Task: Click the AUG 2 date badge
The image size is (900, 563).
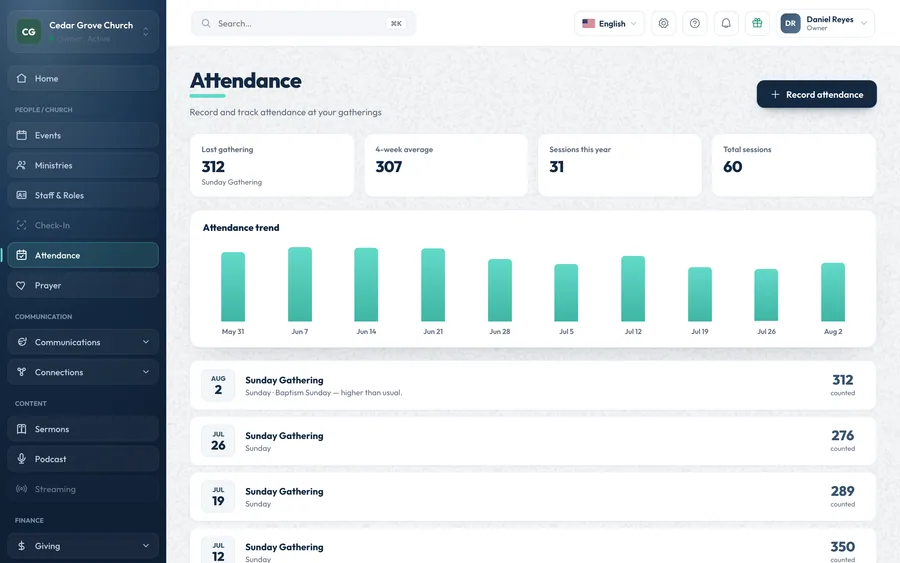Action: pos(218,385)
